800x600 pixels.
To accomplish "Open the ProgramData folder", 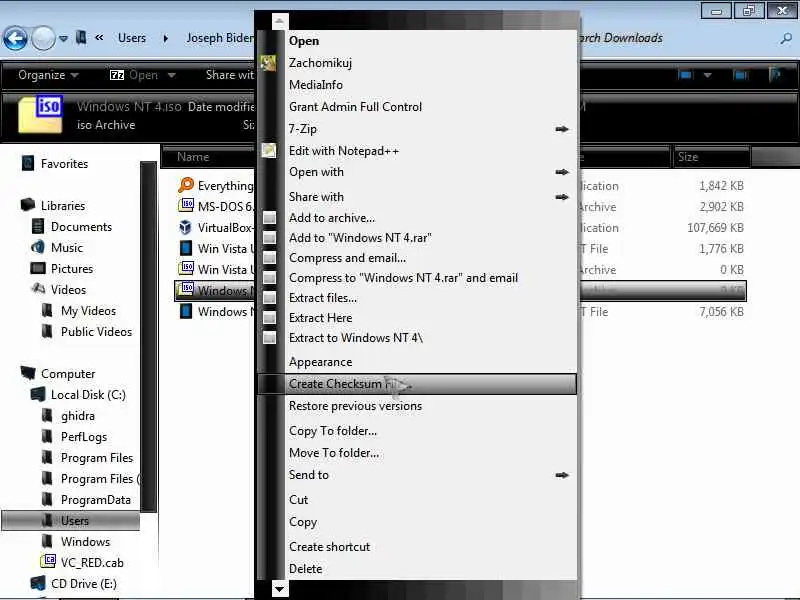I will 95,499.
